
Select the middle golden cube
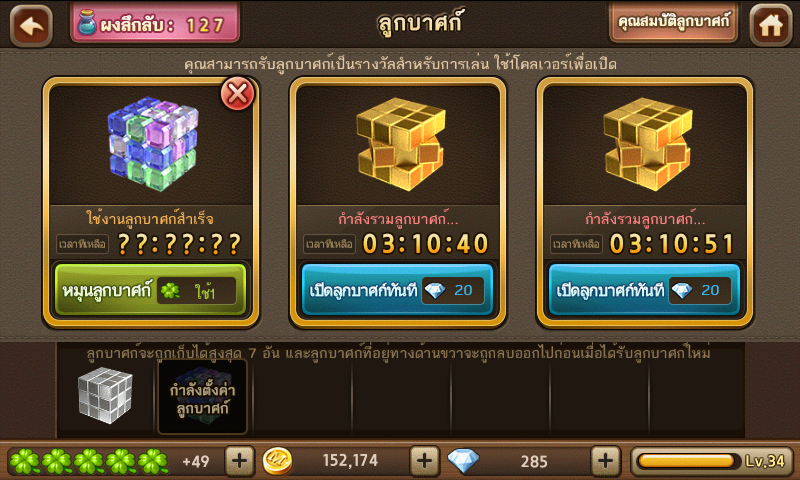399,144
